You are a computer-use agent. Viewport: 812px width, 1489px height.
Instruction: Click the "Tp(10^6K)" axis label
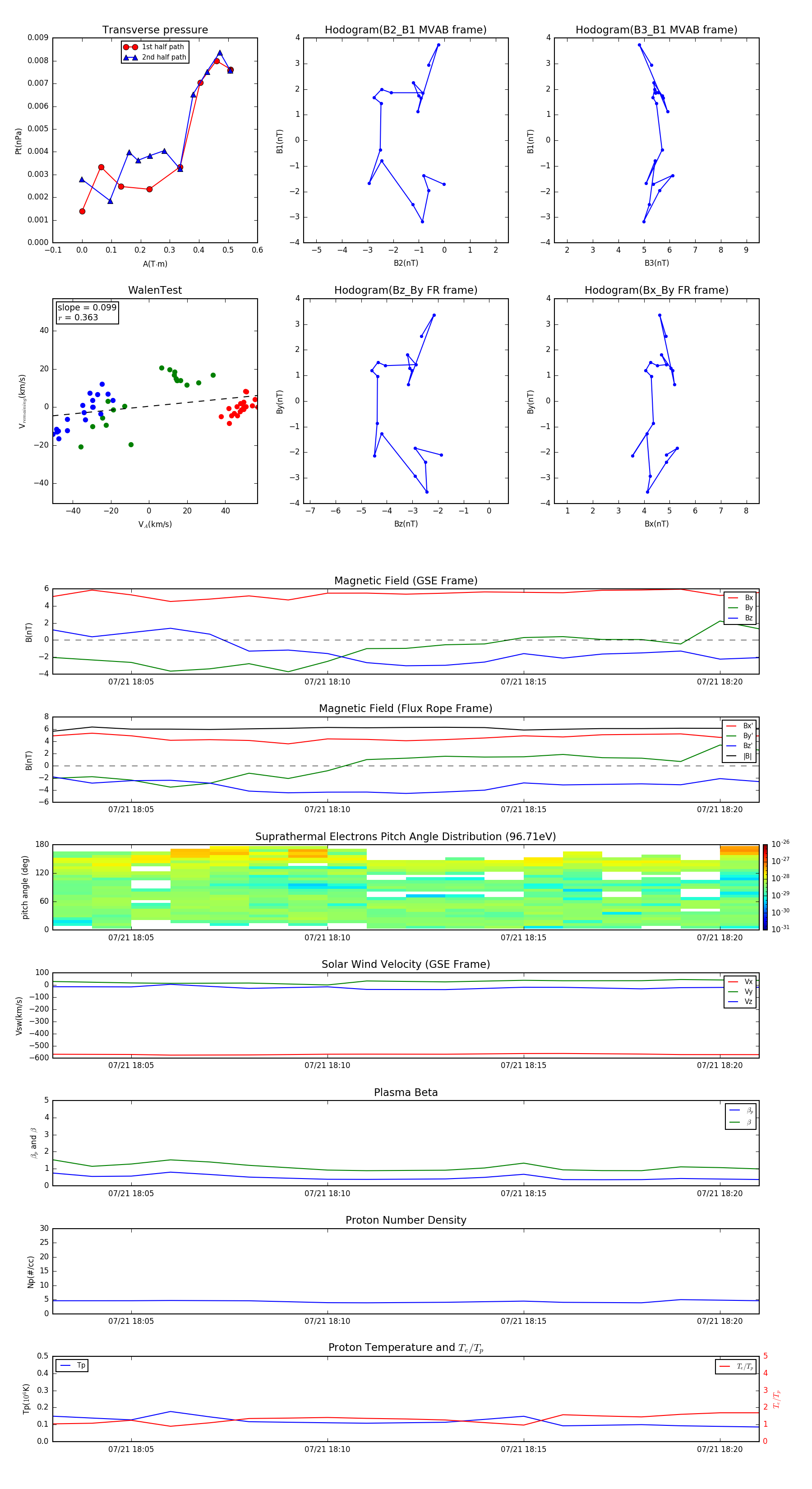(26, 1399)
